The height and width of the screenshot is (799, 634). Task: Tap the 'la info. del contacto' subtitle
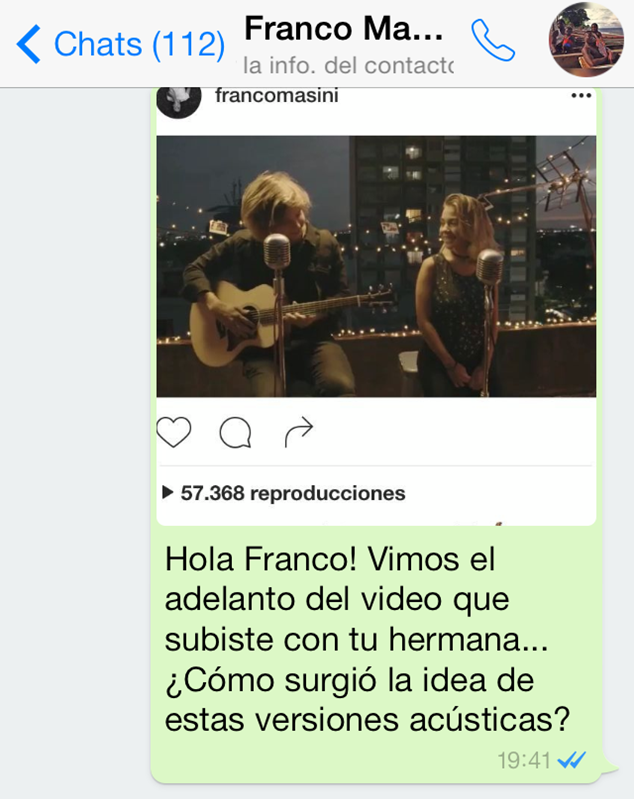point(348,66)
